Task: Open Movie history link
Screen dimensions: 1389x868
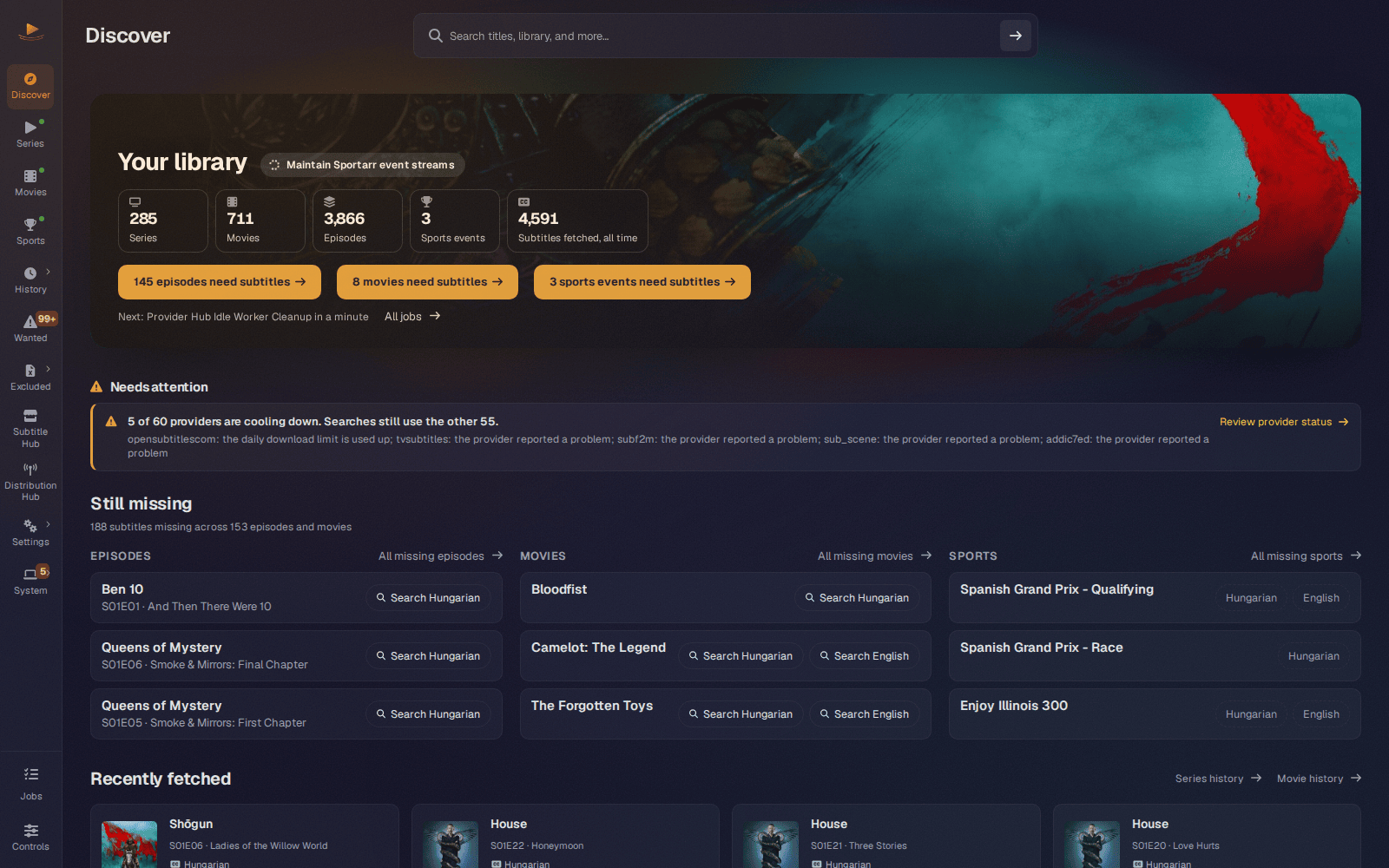Action: 1319,779
